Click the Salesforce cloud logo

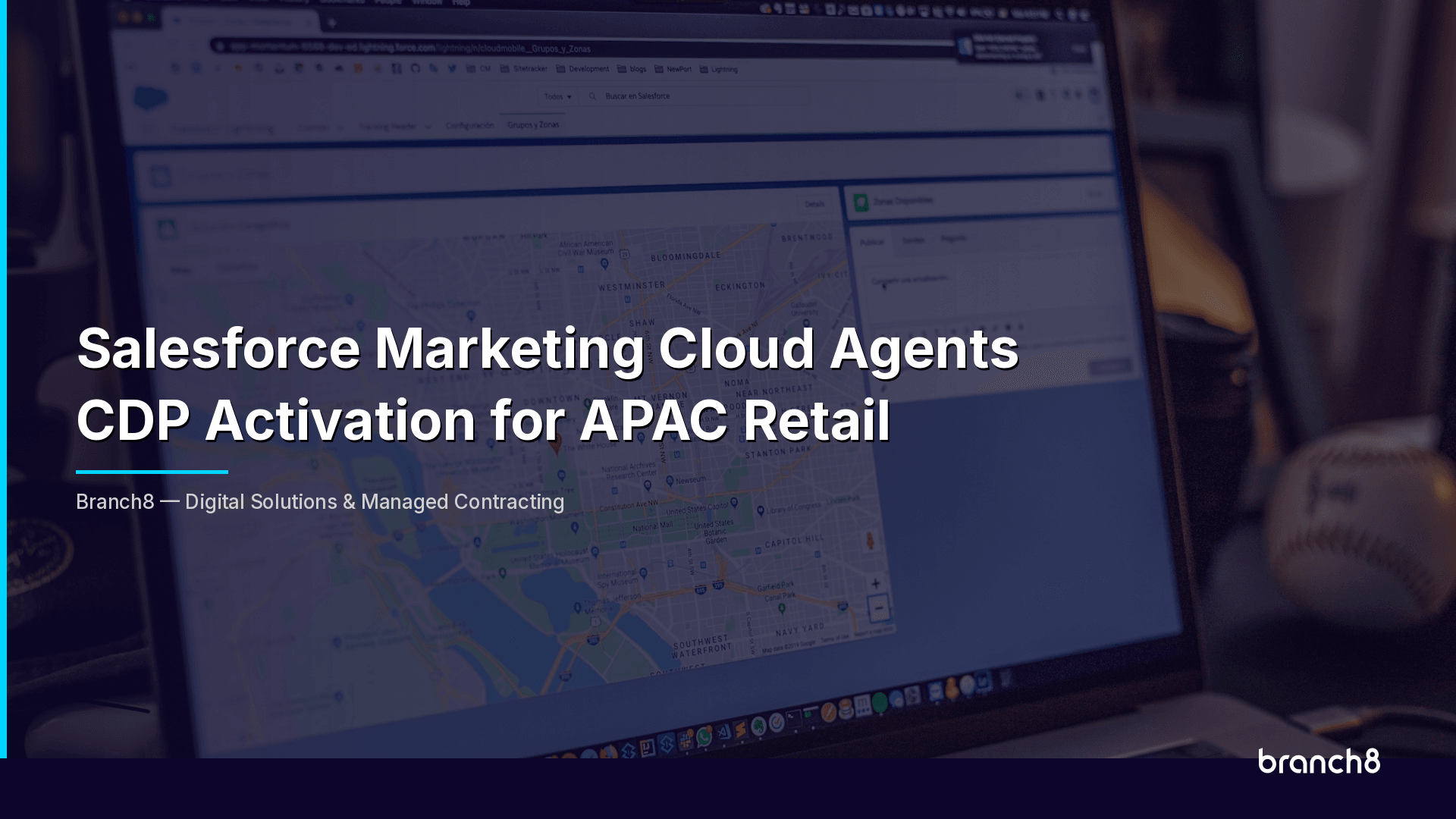(151, 97)
